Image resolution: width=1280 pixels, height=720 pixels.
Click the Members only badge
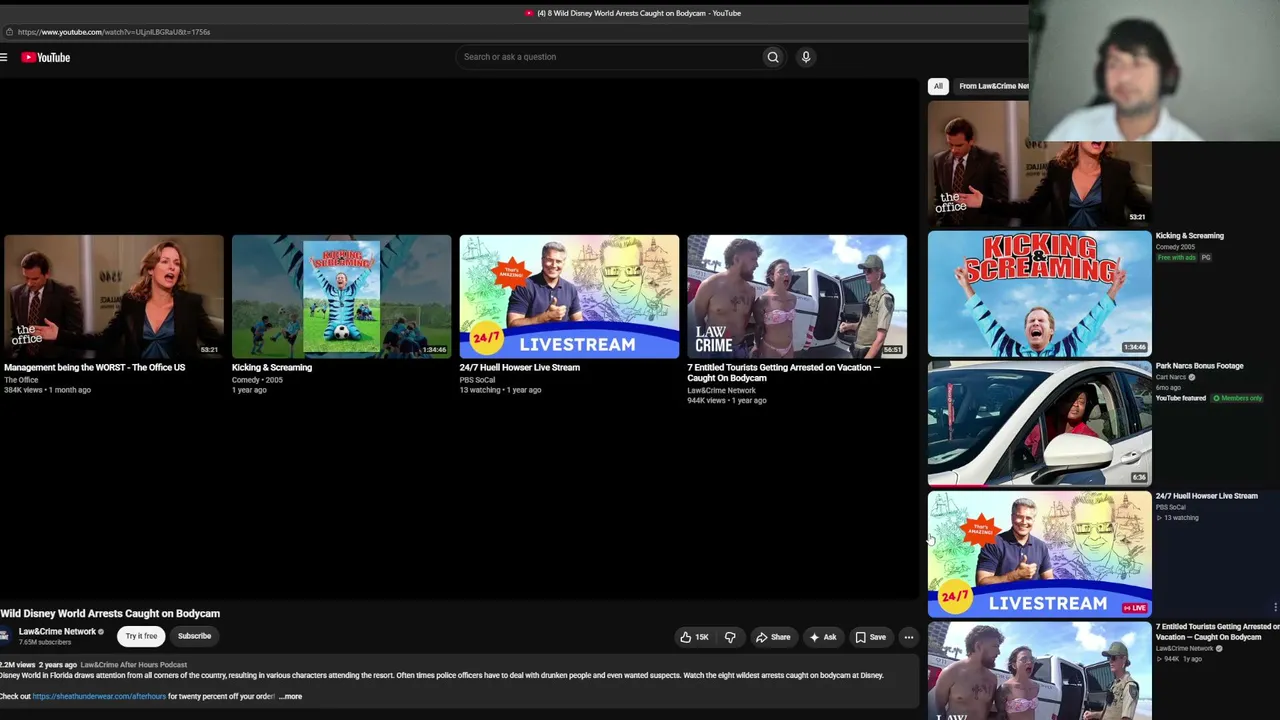tap(1238, 398)
